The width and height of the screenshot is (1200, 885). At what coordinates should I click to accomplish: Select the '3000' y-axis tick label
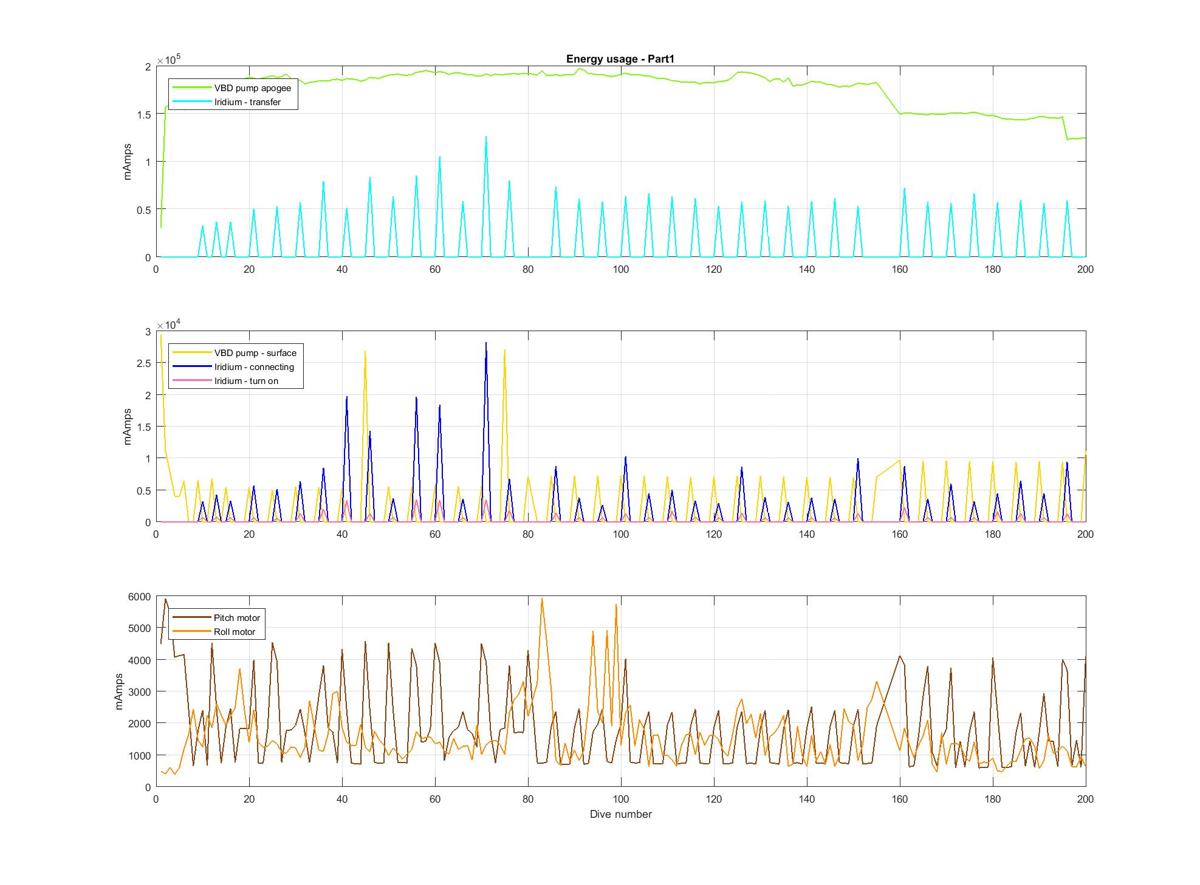[138, 692]
